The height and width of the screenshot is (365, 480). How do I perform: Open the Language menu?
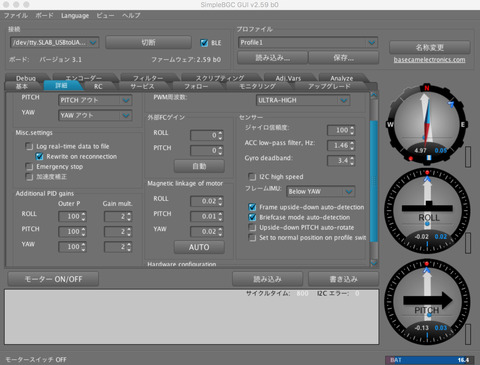click(75, 16)
